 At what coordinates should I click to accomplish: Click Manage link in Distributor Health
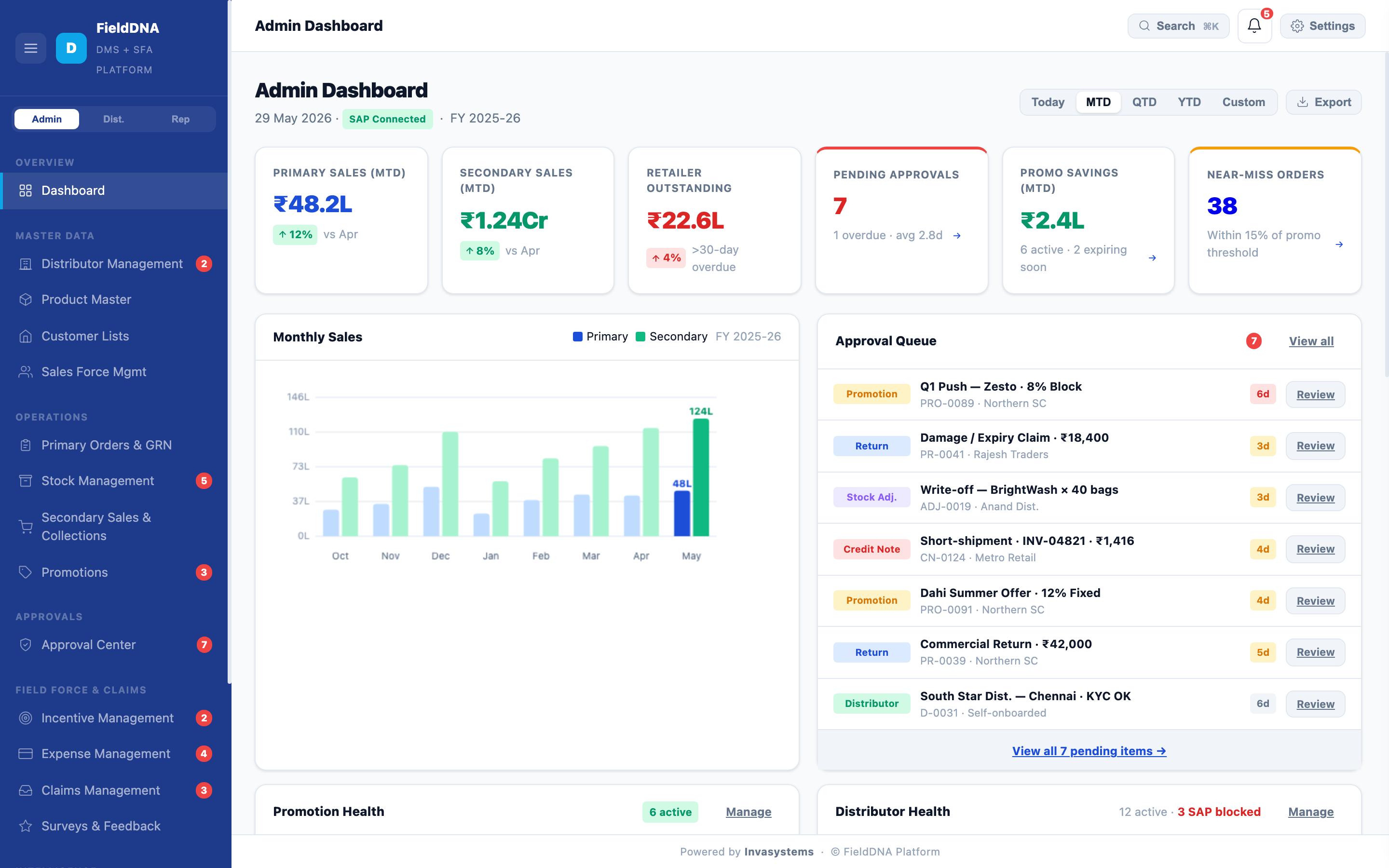click(x=1311, y=812)
